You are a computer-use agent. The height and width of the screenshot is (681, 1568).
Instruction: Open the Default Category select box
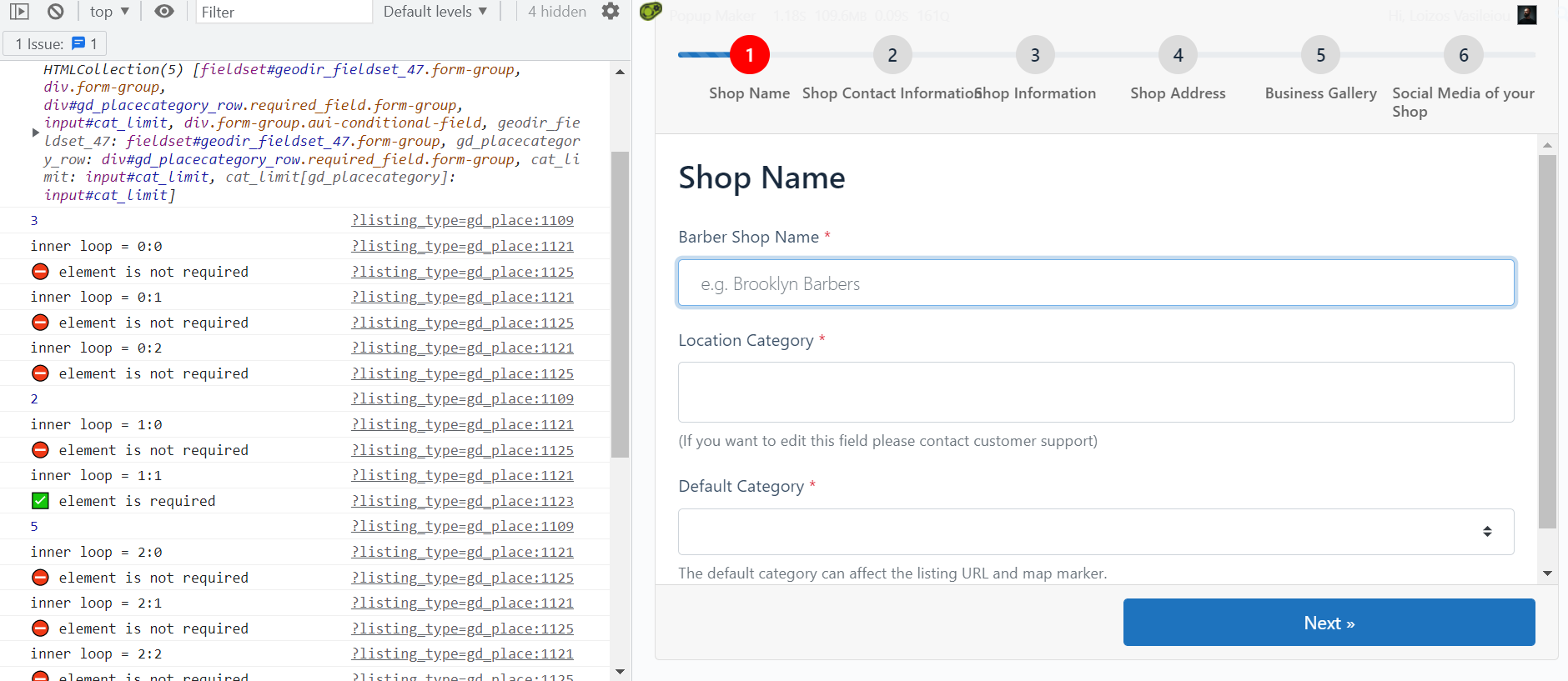(x=1096, y=532)
